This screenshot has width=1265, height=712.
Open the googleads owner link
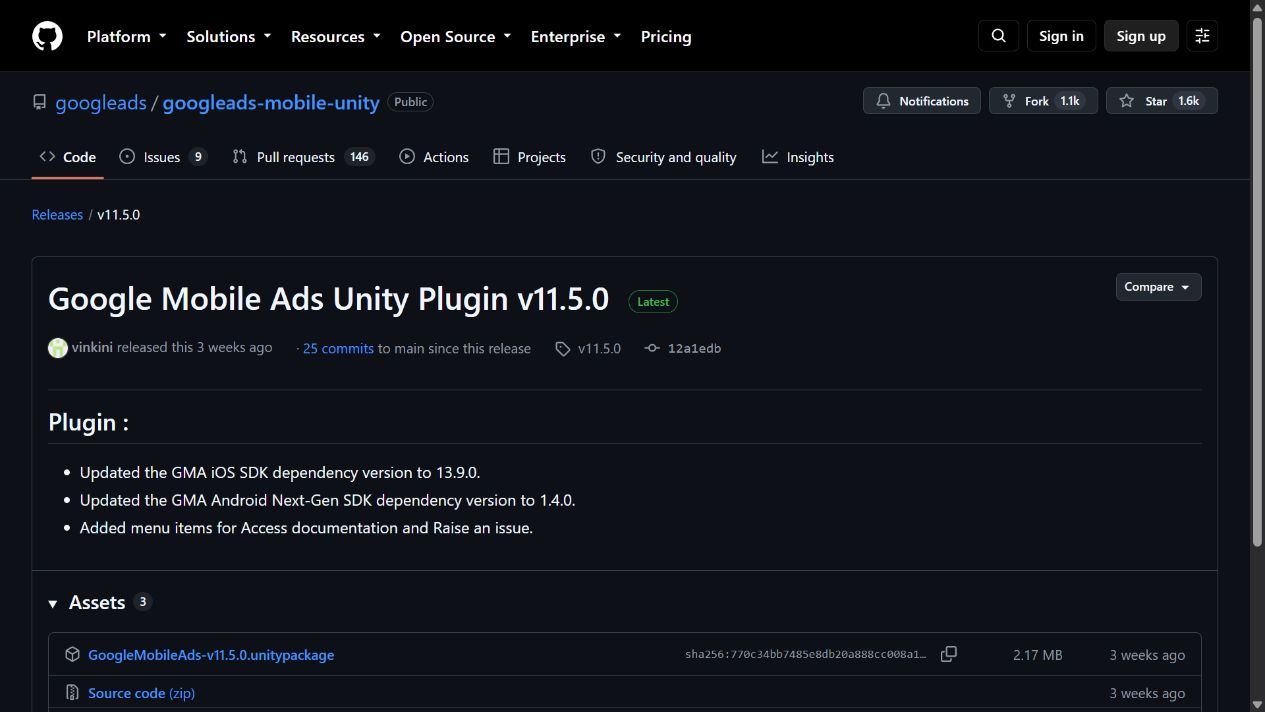pos(101,102)
